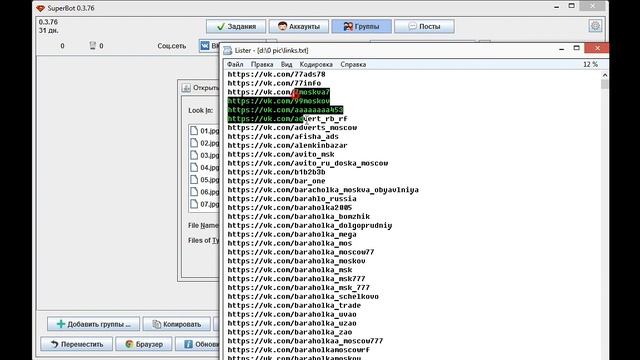Click the line https://vk.com/baraholka_moscow77

pos(301,252)
